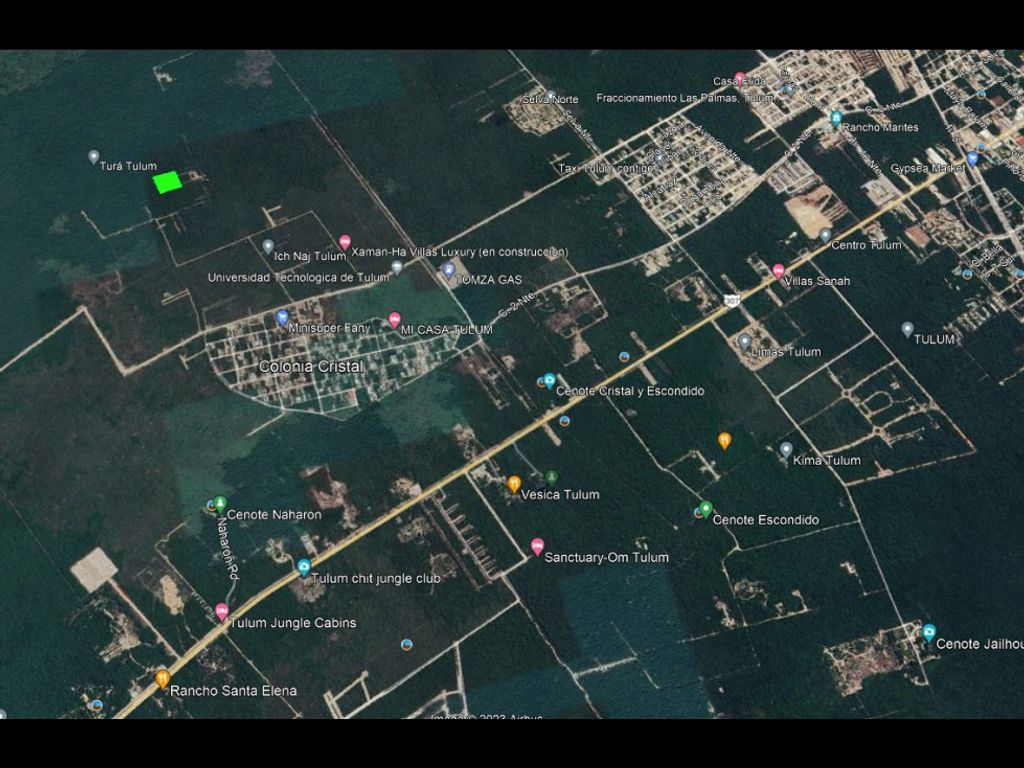Open the Kima Tulum location pin
This screenshot has width=1024, height=768.
coord(786,450)
